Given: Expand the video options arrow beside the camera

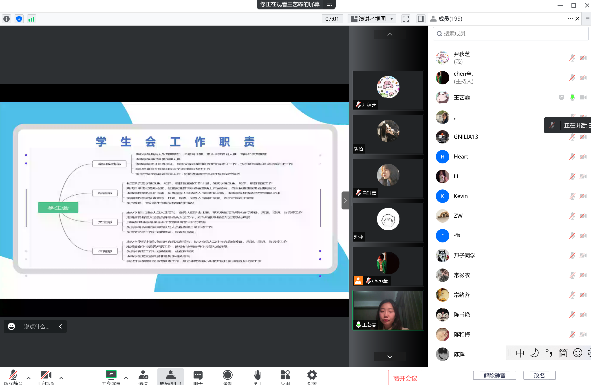Looking at the screenshot, I should pyautogui.click(x=61, y=377).
